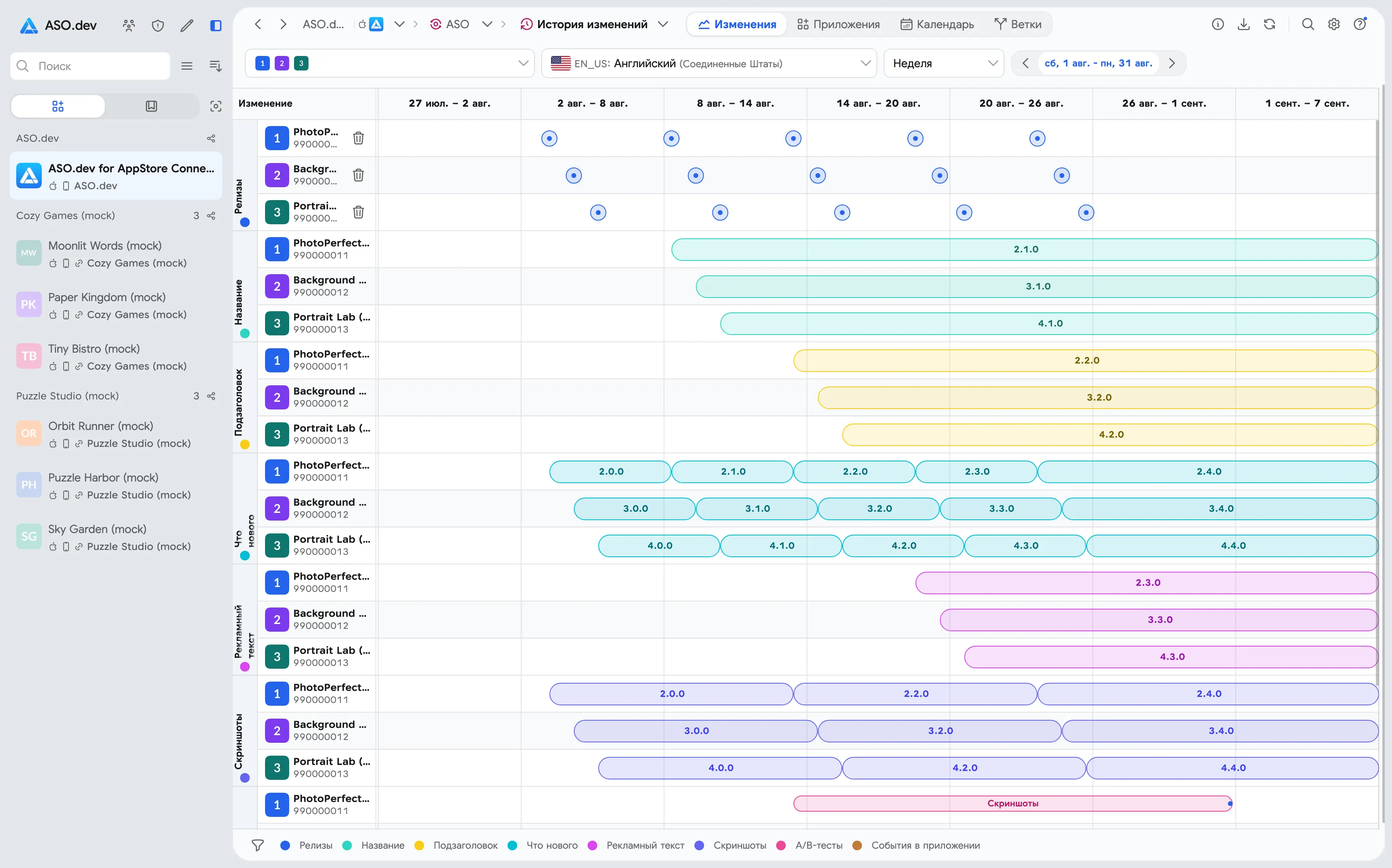
Task: Open the date range сб, 1 авг. - пн, 31 авг.
Action: pos(1098,63)
